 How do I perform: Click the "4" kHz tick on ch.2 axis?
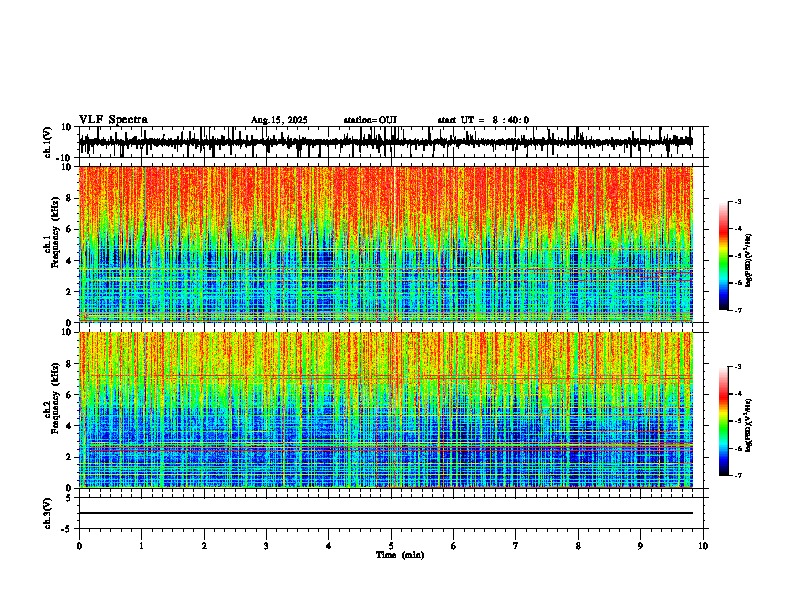(x=70, y=426)
